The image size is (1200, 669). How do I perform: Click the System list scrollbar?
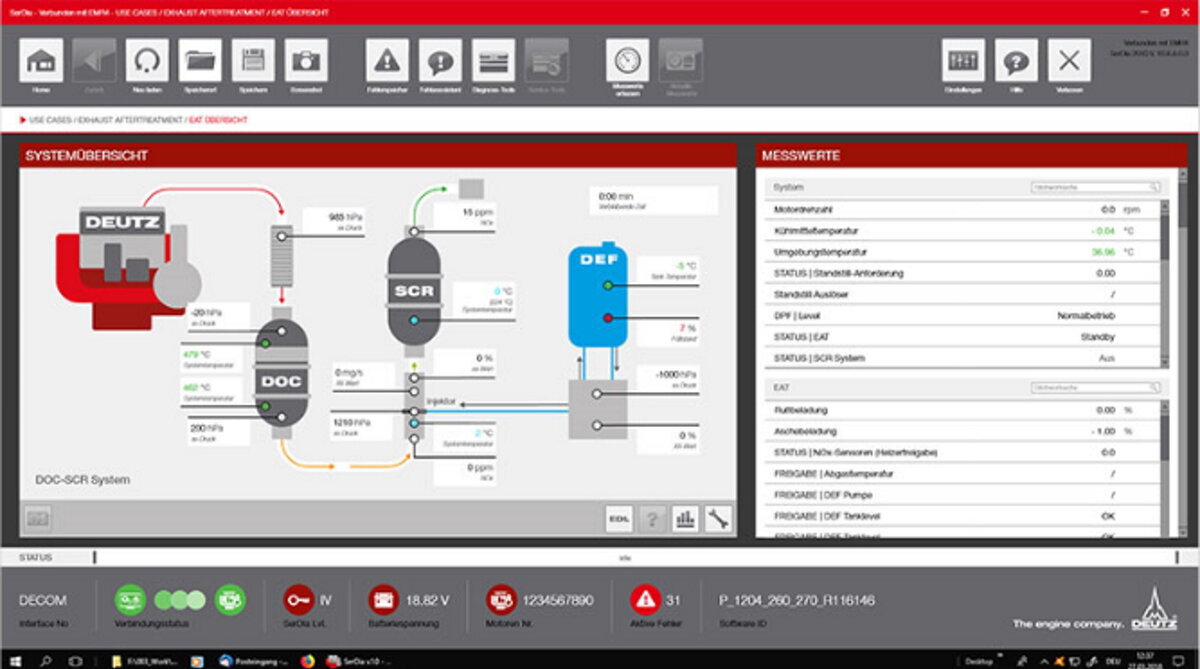(1163, 283)
